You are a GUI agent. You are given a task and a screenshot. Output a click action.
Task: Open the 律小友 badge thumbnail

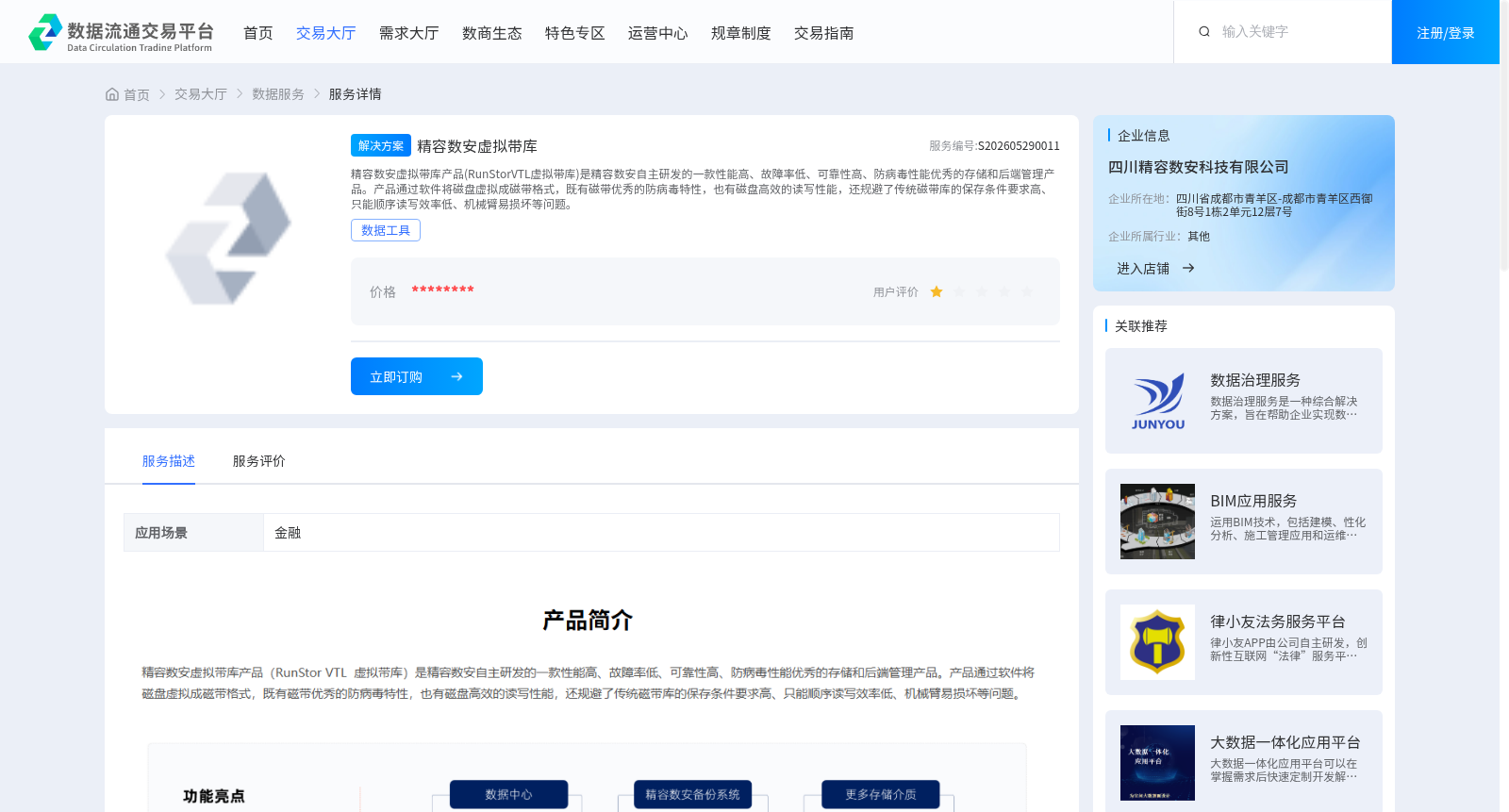[1157, 642]
